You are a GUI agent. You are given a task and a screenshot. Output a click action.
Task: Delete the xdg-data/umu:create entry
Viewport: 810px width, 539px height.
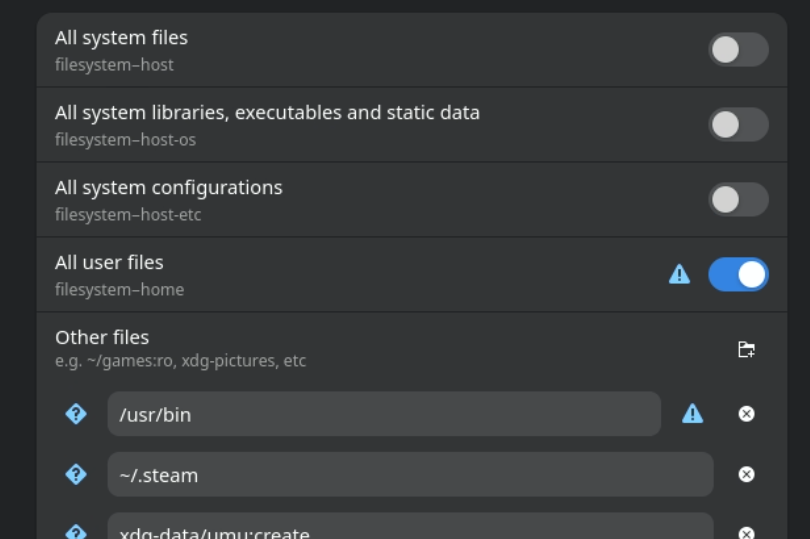pos(746,532)
